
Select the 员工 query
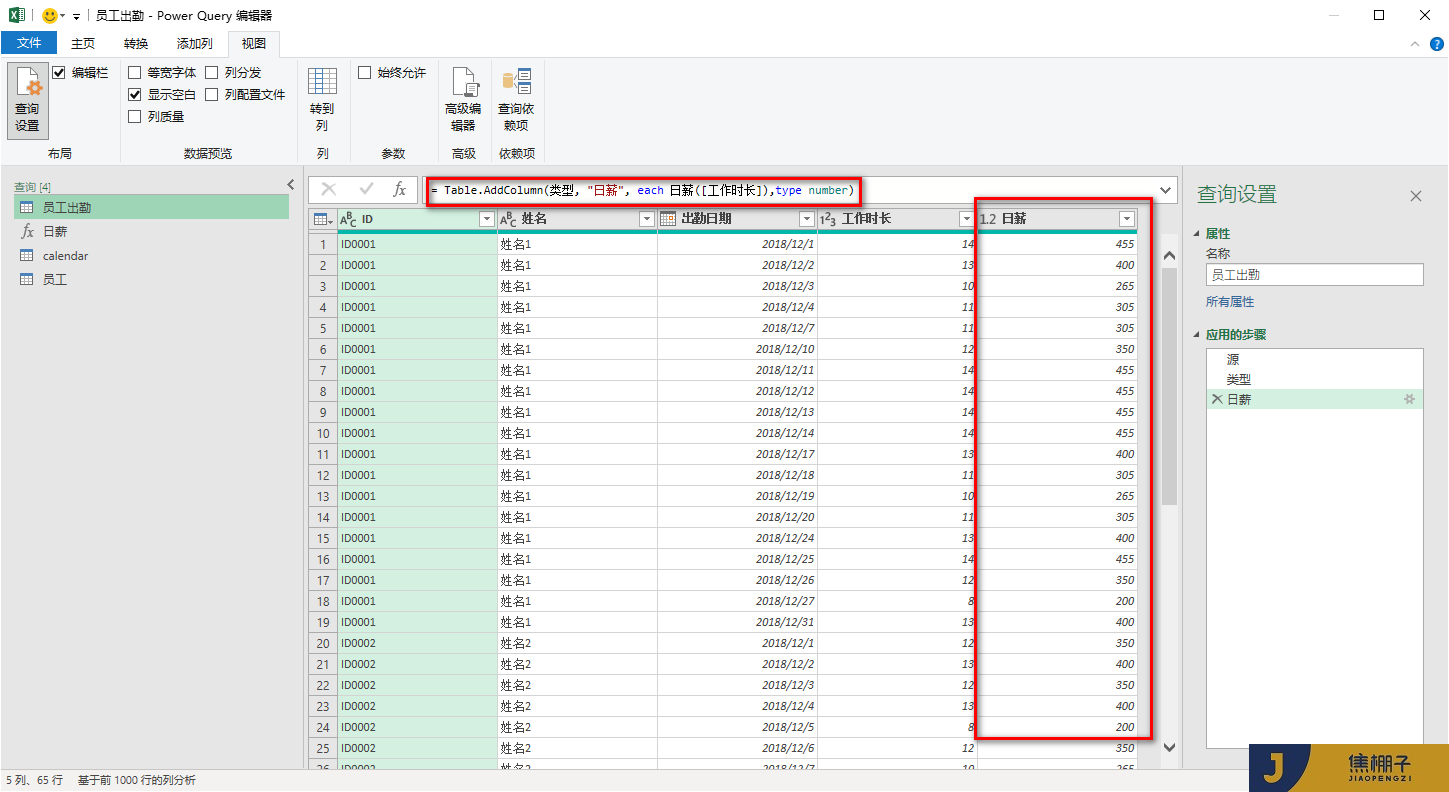tap(151, 280)
